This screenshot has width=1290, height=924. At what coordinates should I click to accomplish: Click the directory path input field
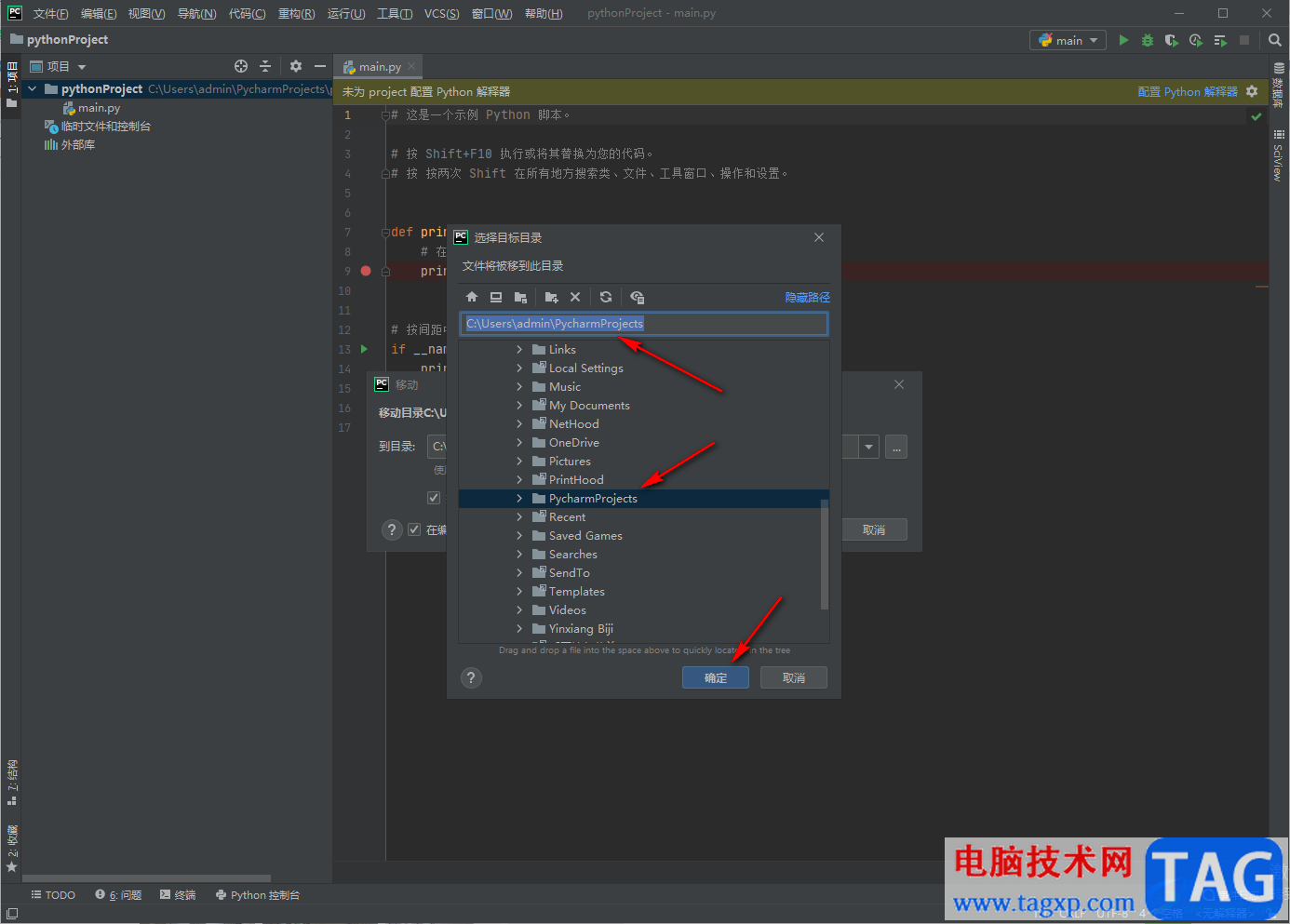643,324
